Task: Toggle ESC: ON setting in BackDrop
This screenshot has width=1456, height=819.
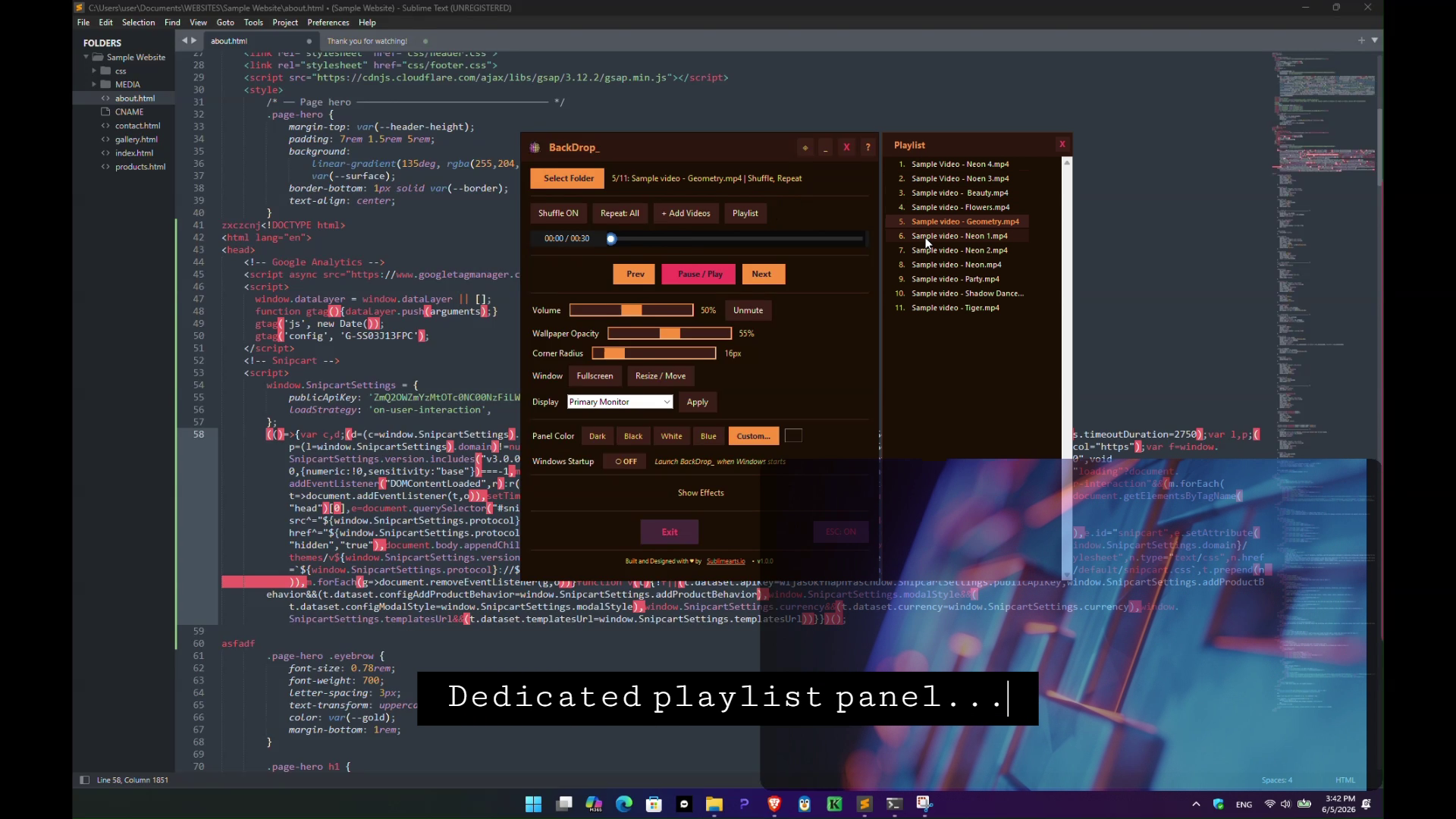Action: (x=840, y=532)
